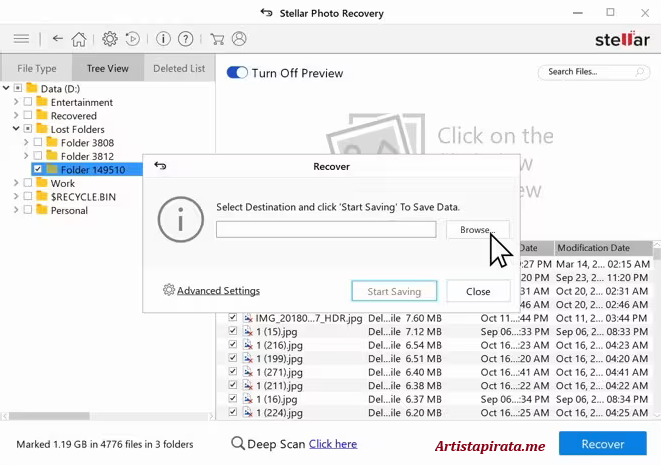Screen dimensions: 661x465
Task: Check the Folder 3812 checkbox
Action: (x=38, y=156)
